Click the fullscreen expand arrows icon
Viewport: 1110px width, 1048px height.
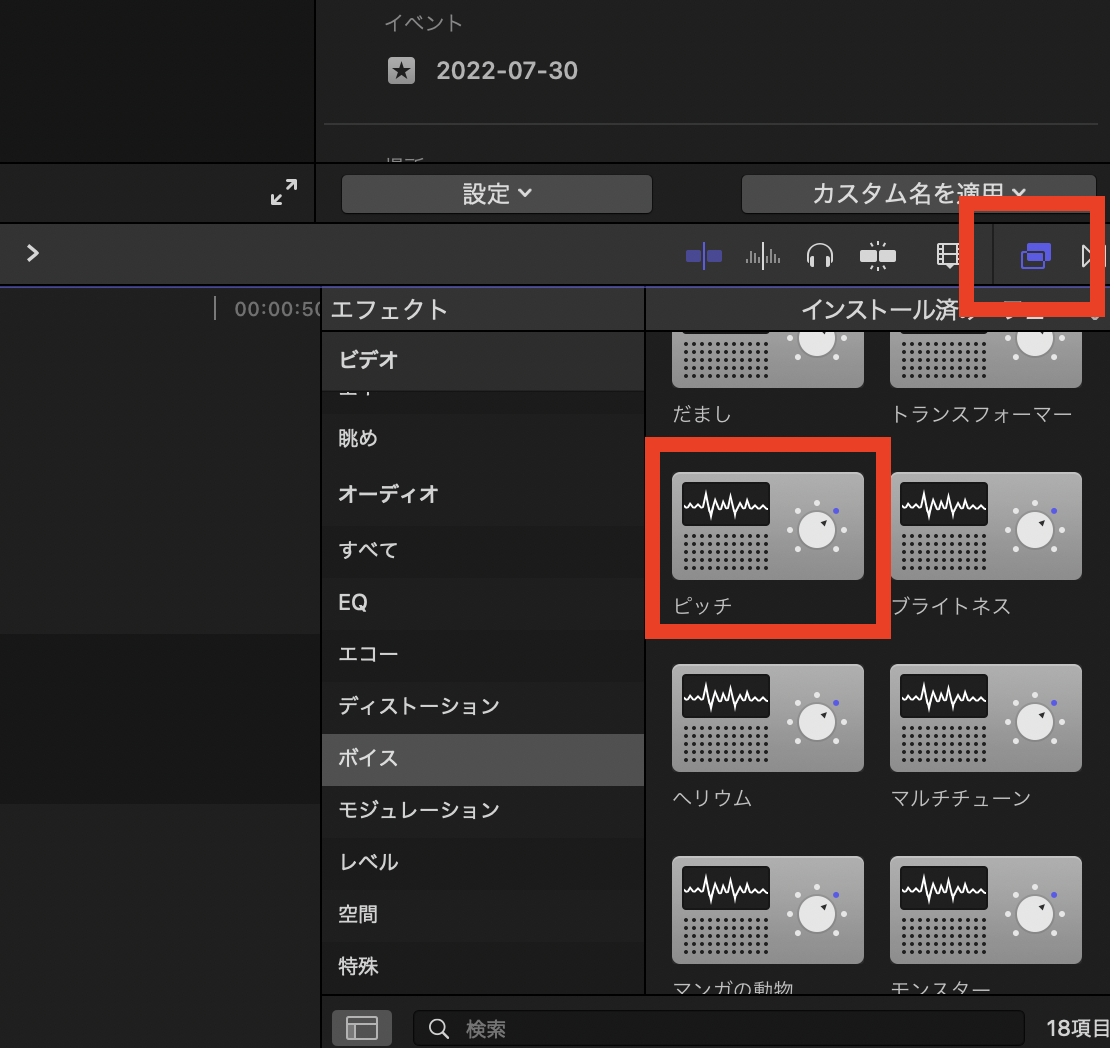tap(283, 192)
